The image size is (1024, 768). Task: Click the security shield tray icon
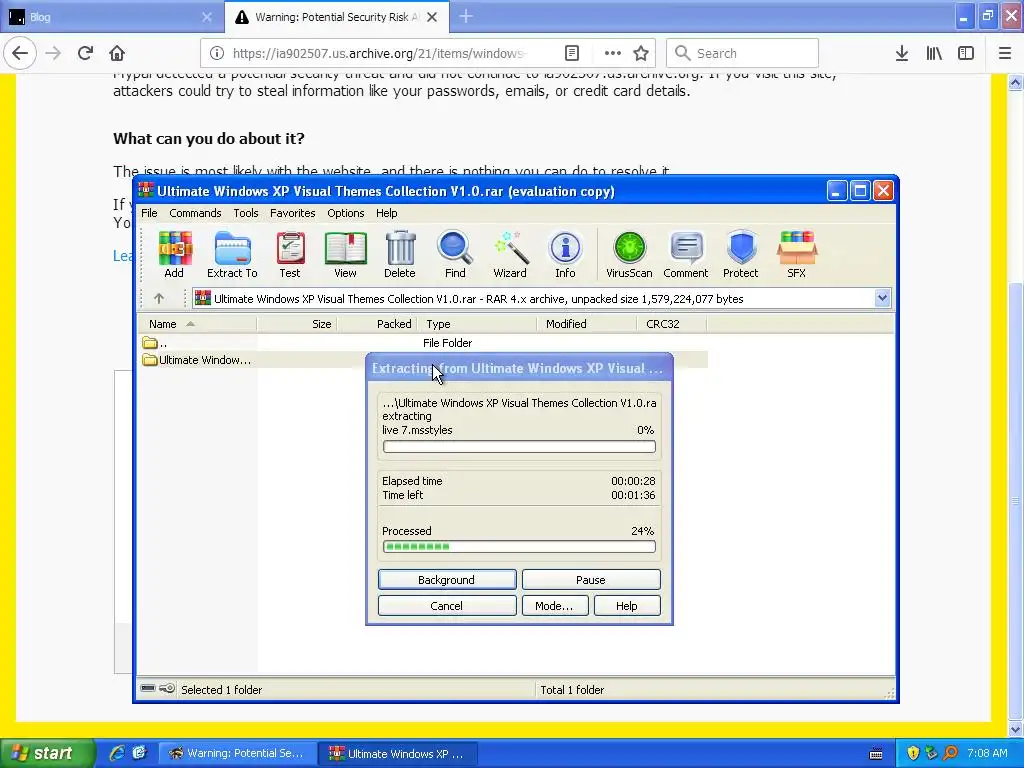tap(913, 753)
